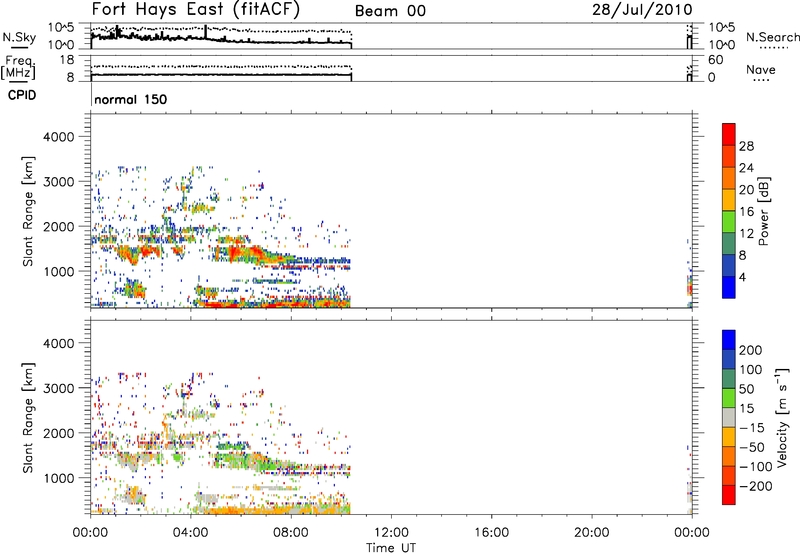Click the '20:00' time tick label
Viewport: 800px width, 554px height.
(591, 533)
